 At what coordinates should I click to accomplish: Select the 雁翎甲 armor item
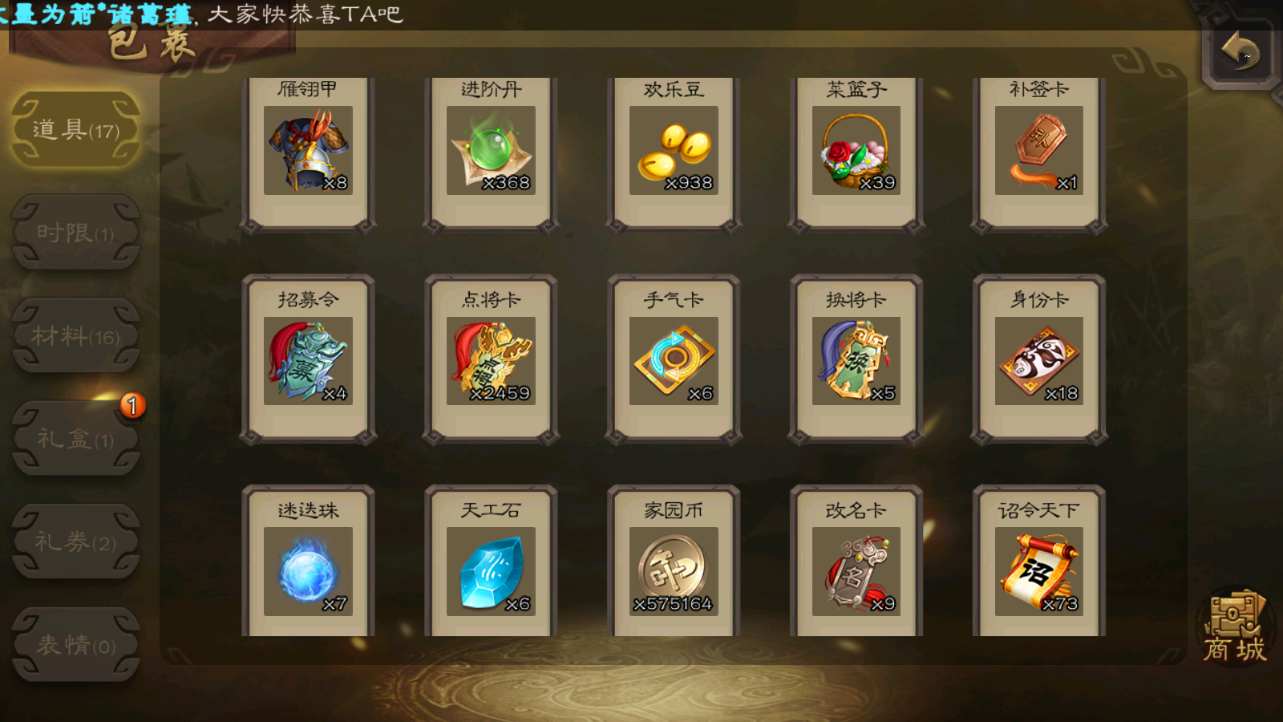308,153
